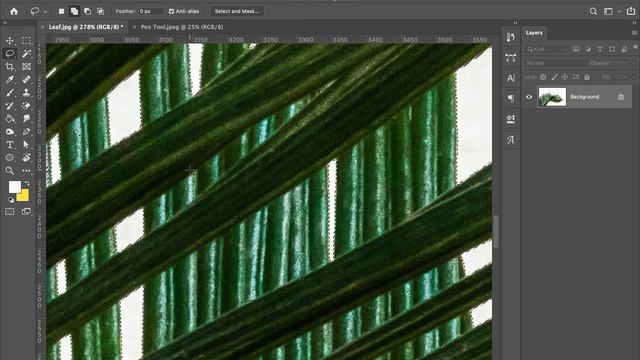Select the Rectangular Marquee tool

click(x=26, y=40)
